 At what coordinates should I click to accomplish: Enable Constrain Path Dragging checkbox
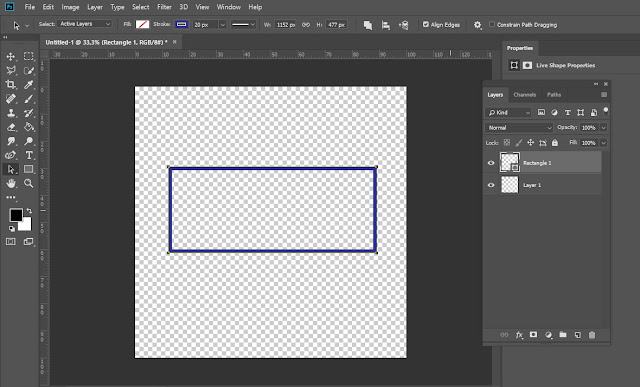[492, 24]
